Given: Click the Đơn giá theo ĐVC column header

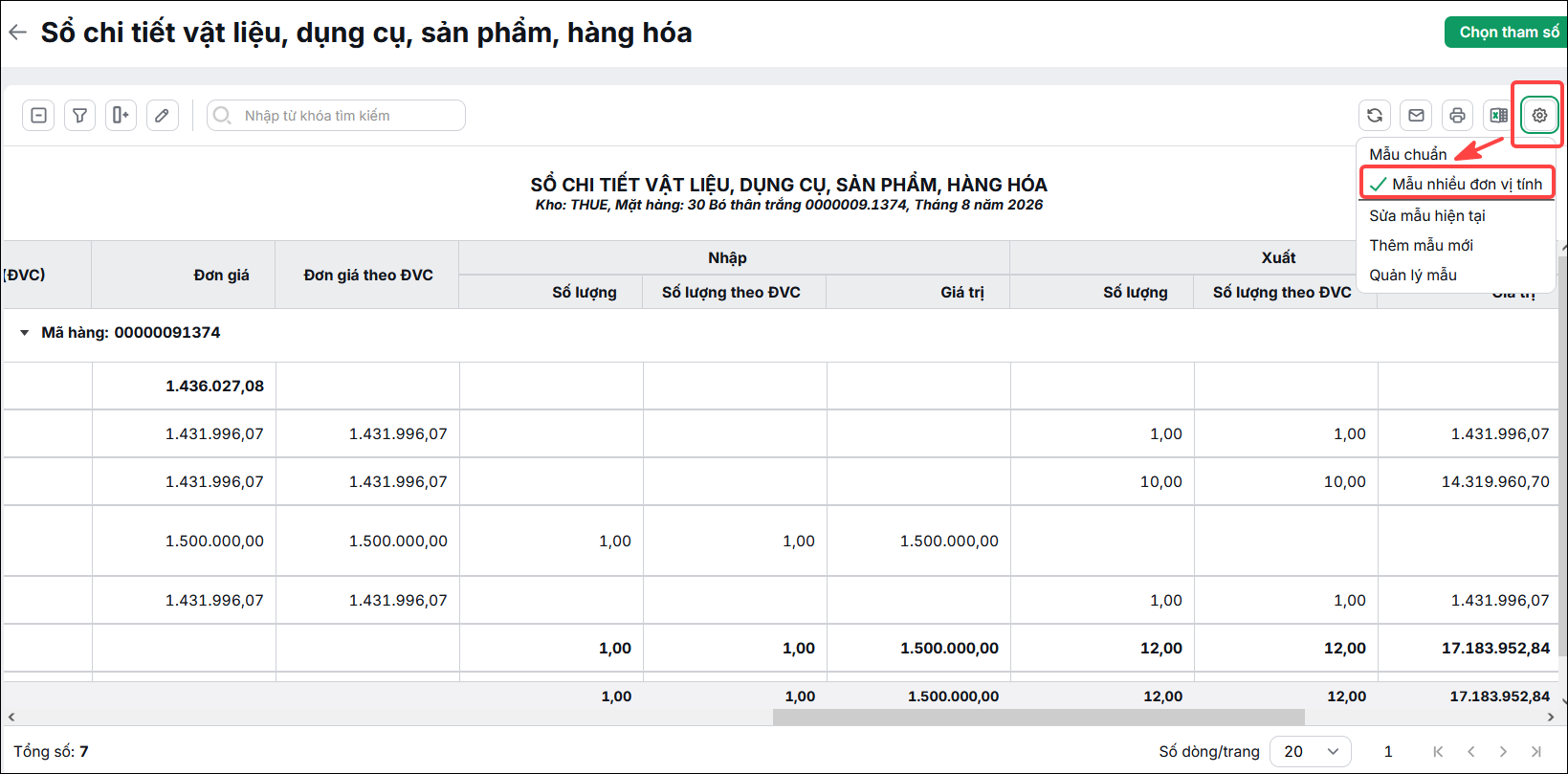Looking at the screenshot, I should tap(367, 275).
